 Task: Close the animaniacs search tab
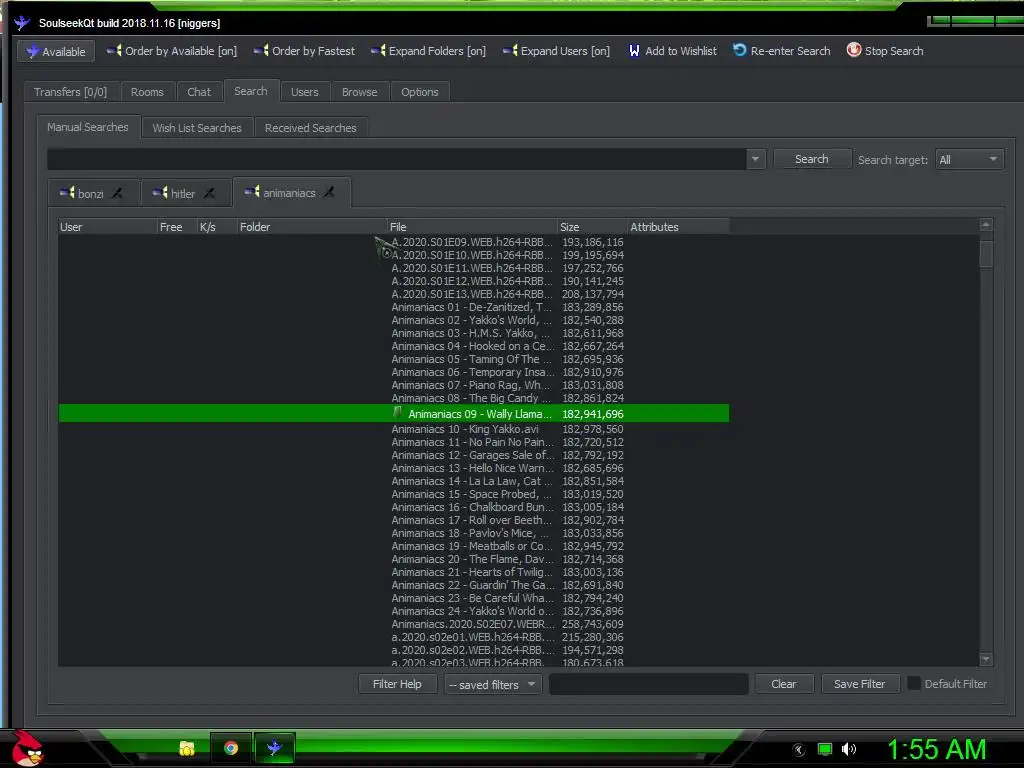coord(329,193)
